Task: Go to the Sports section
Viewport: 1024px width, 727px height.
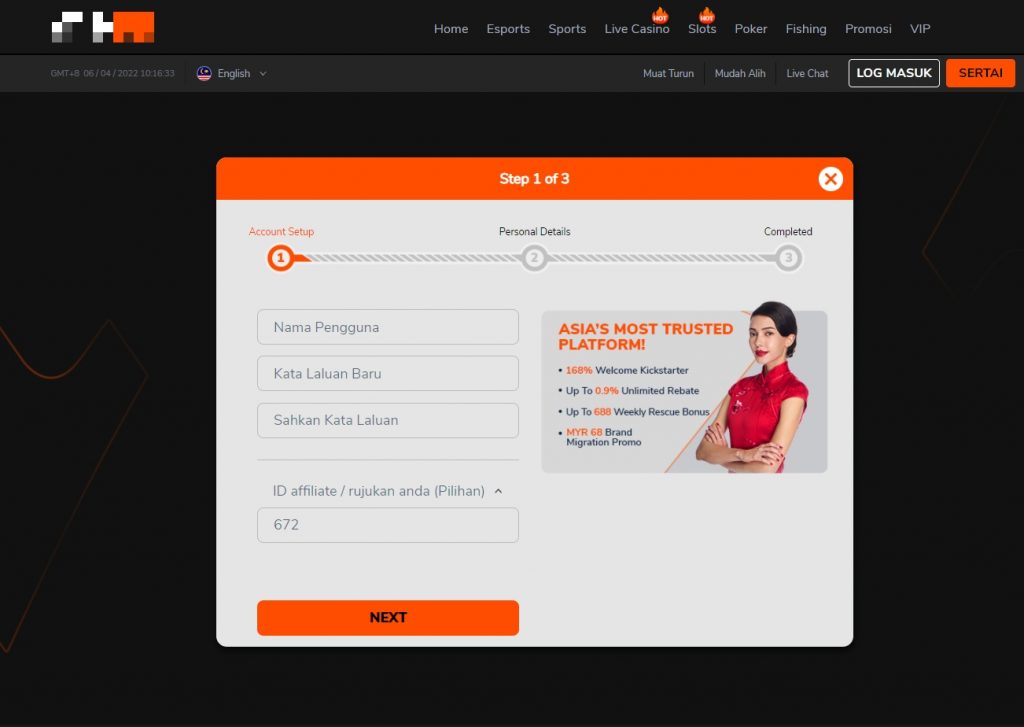Action: 567,29
